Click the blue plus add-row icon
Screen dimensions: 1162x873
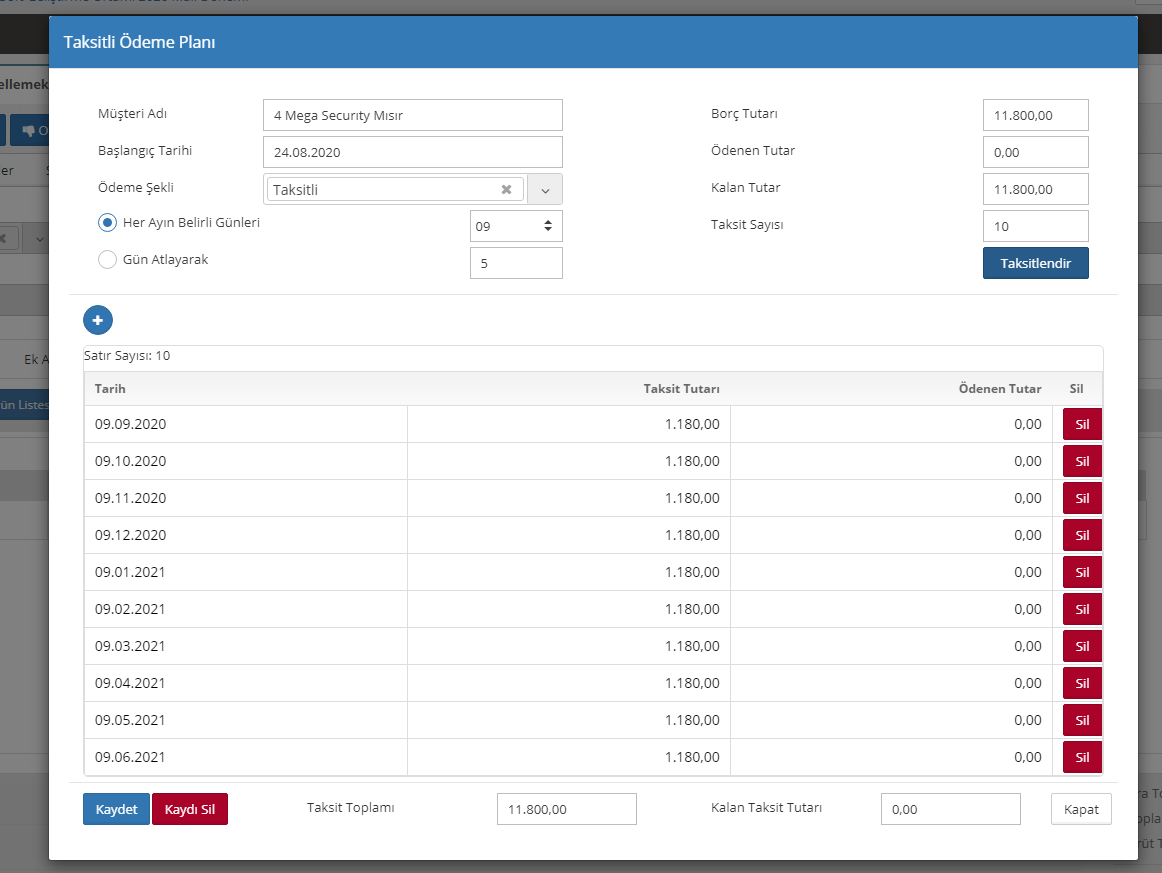(x=98, y=320)
